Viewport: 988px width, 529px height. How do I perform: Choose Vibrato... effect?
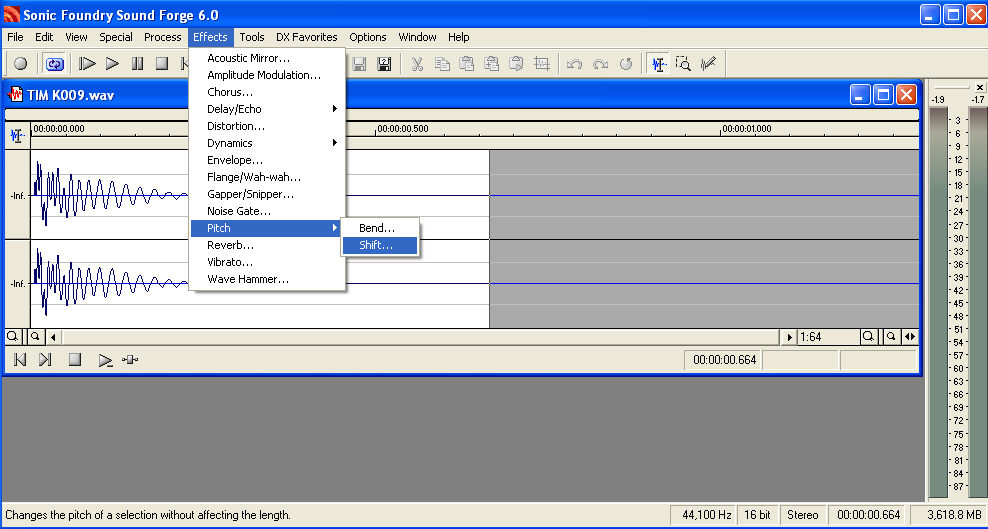(267, 262)
